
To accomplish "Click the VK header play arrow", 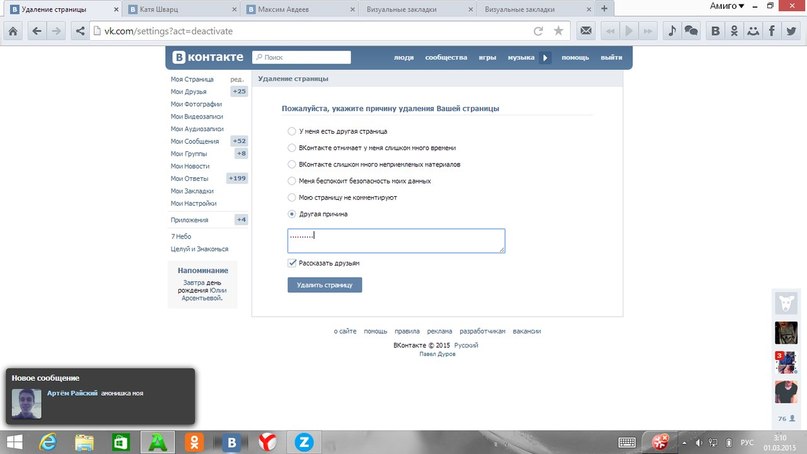I will [545, 58].
